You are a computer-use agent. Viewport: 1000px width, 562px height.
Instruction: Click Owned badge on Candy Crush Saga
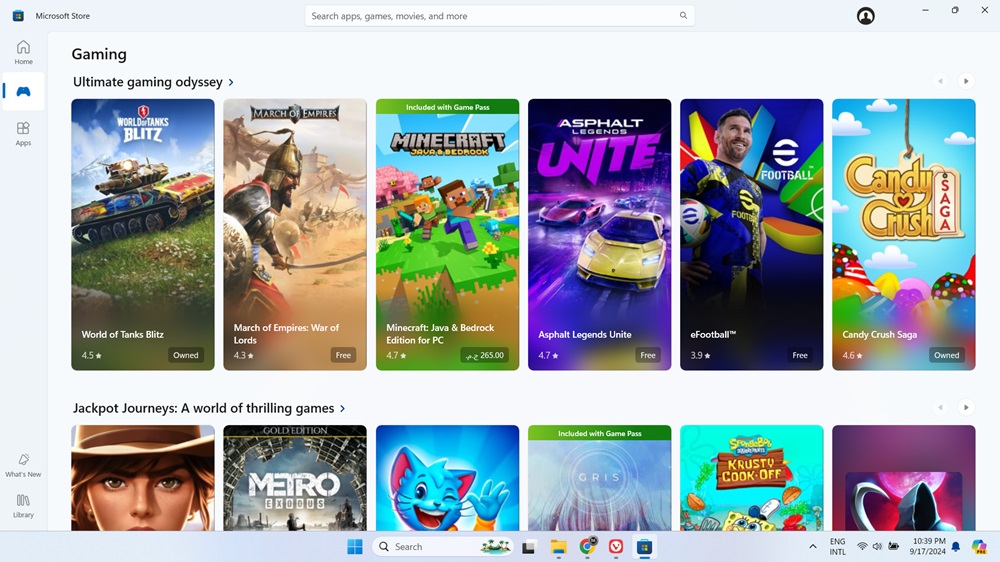(x=946, y=355)
